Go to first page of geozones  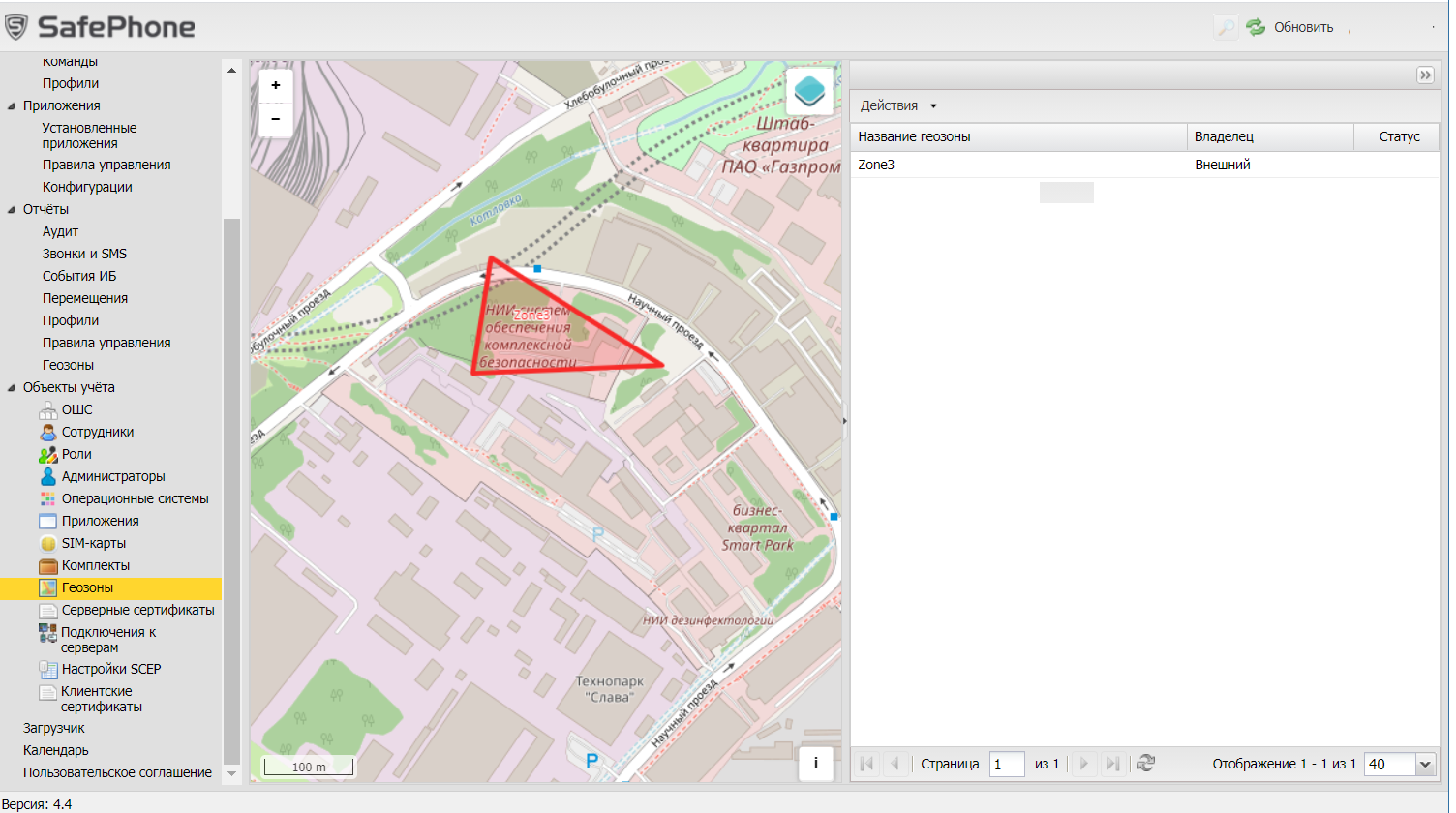point(866,764)
